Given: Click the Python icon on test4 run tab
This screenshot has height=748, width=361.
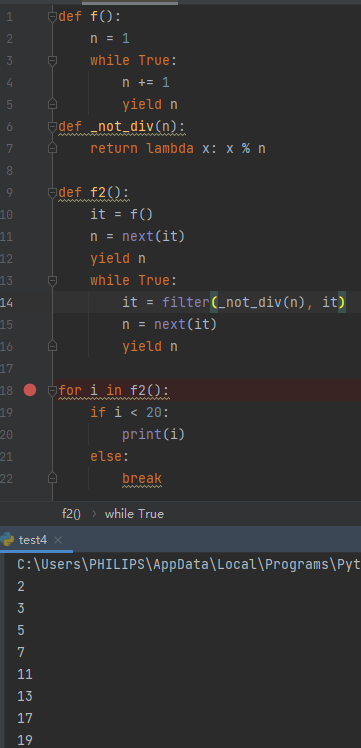Looking at the screenshot, I should [7, 540].
